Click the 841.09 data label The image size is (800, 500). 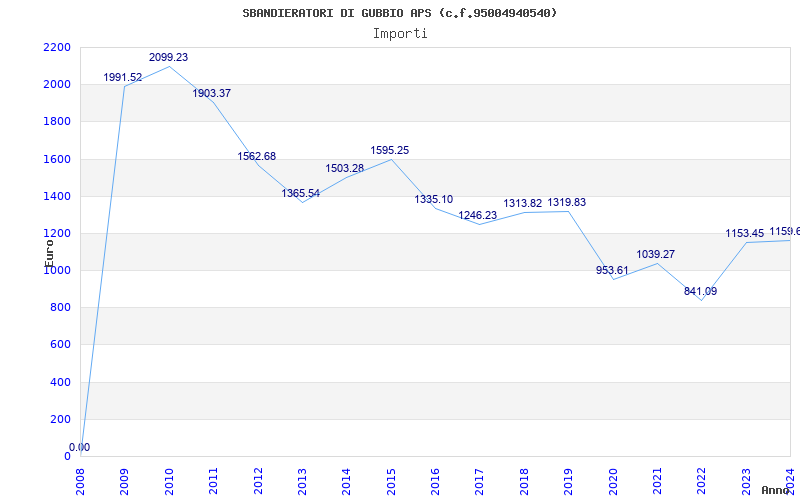[701, 291]
